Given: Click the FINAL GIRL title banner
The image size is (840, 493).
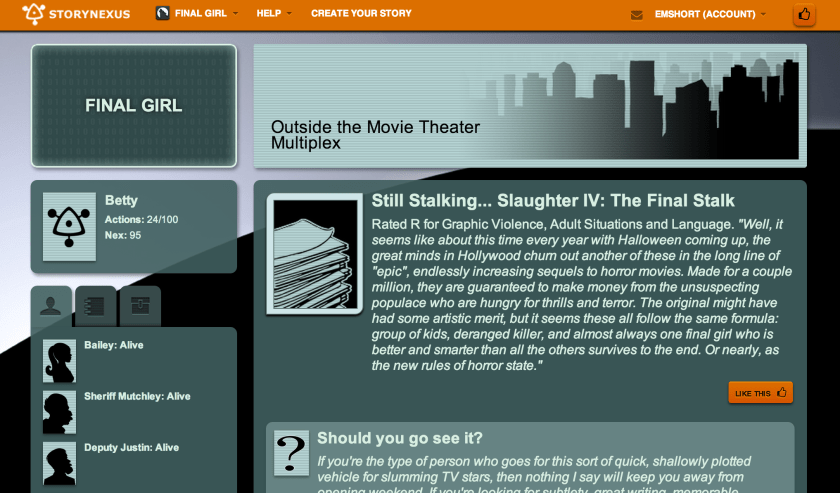Looking at the screenshot, I should point(134,106).
